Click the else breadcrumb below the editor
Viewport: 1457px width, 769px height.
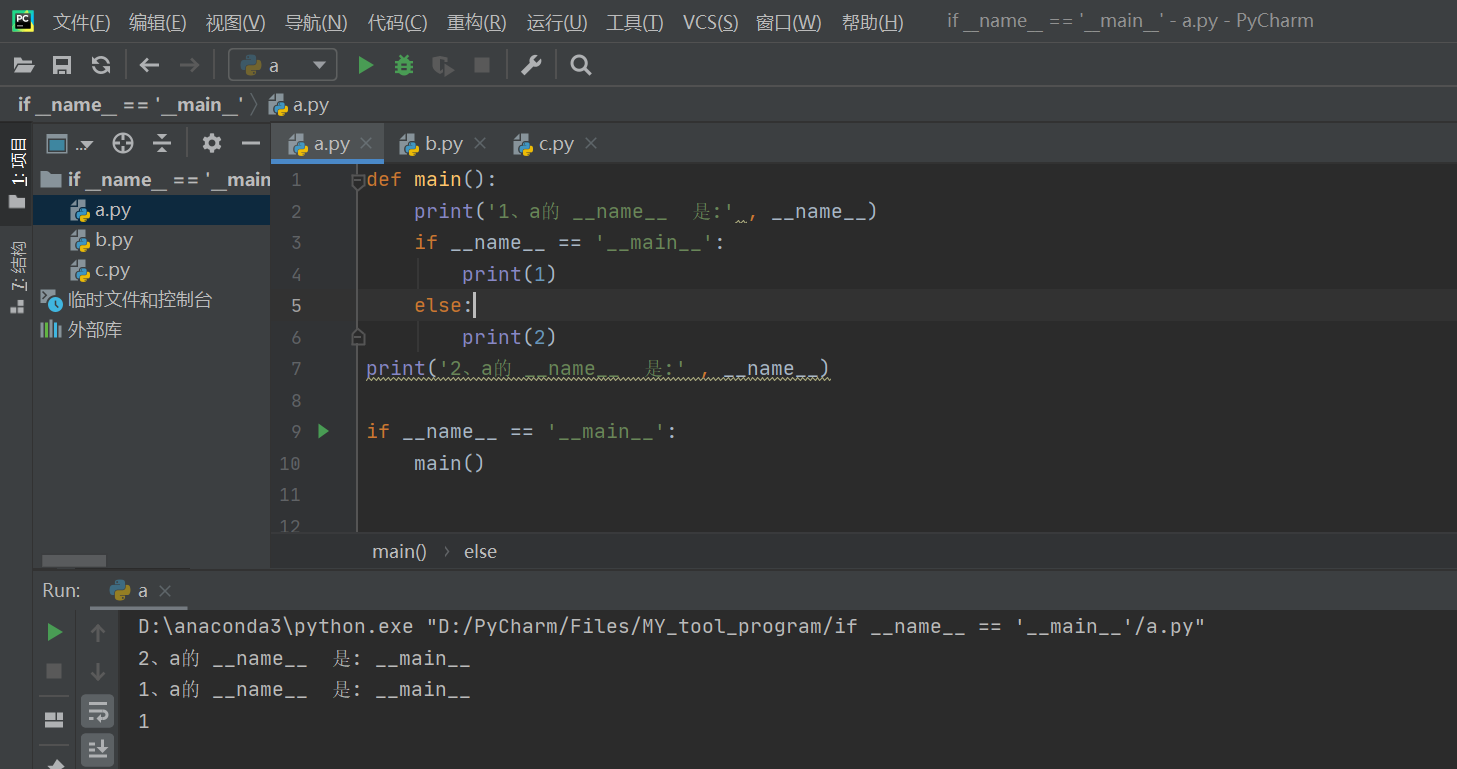pos(480,552)
